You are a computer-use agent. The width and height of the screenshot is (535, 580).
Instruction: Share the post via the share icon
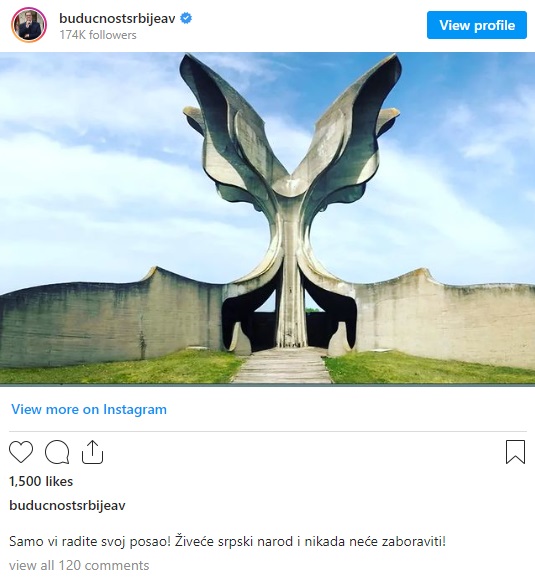click(92, 452)
